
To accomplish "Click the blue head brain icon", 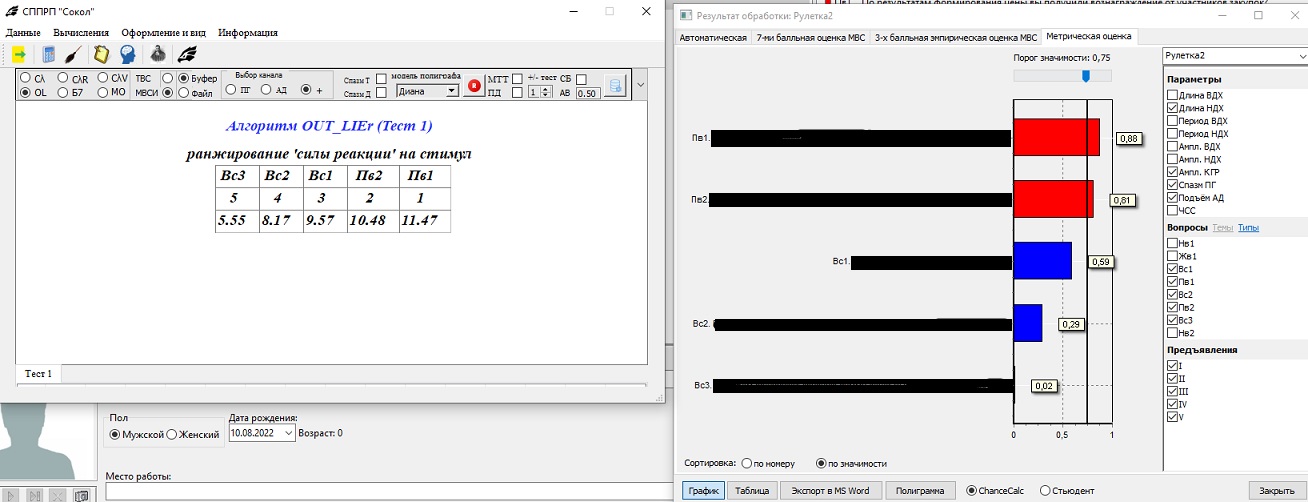I will point(128,55).
